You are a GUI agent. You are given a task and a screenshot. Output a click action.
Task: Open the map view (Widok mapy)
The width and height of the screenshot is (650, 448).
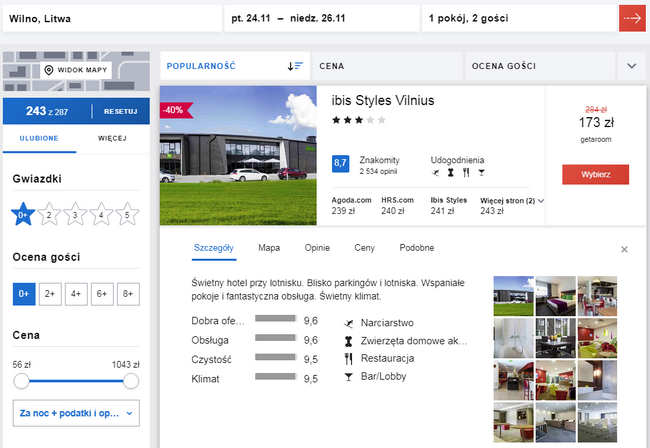click(76, 70)
